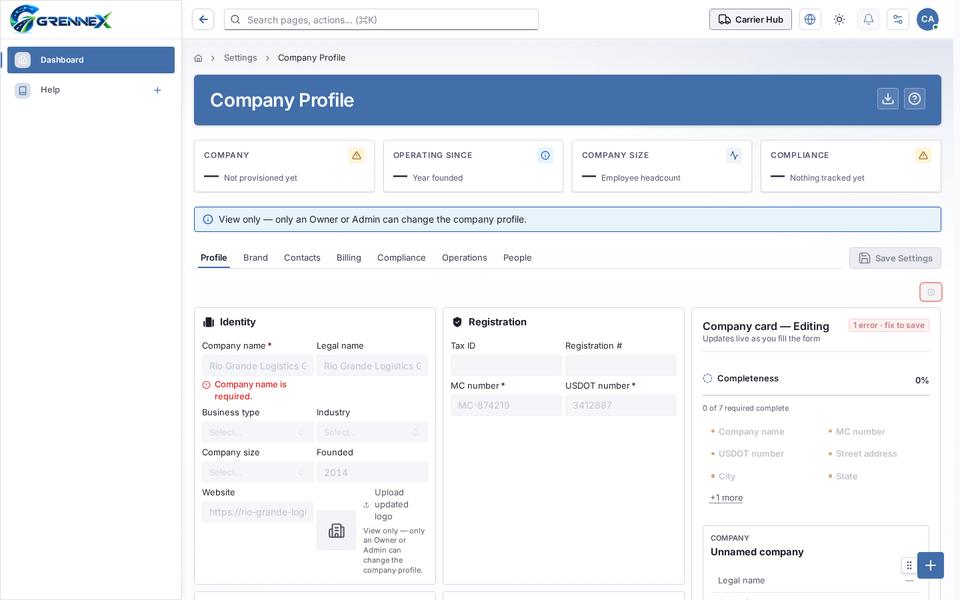
Task: Click the company logo placeholder thumbnail
Action: tap(336, 531)
